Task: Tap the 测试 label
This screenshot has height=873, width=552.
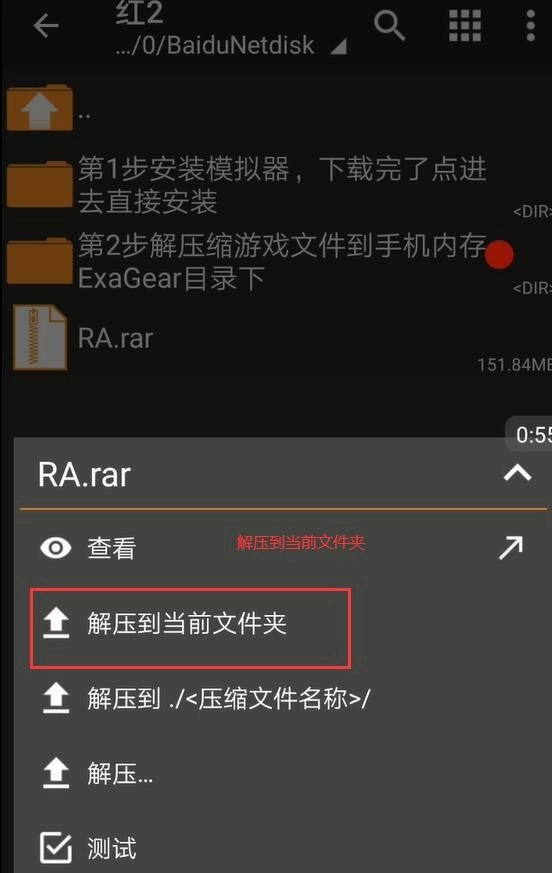Action: (x=111, y=849)
